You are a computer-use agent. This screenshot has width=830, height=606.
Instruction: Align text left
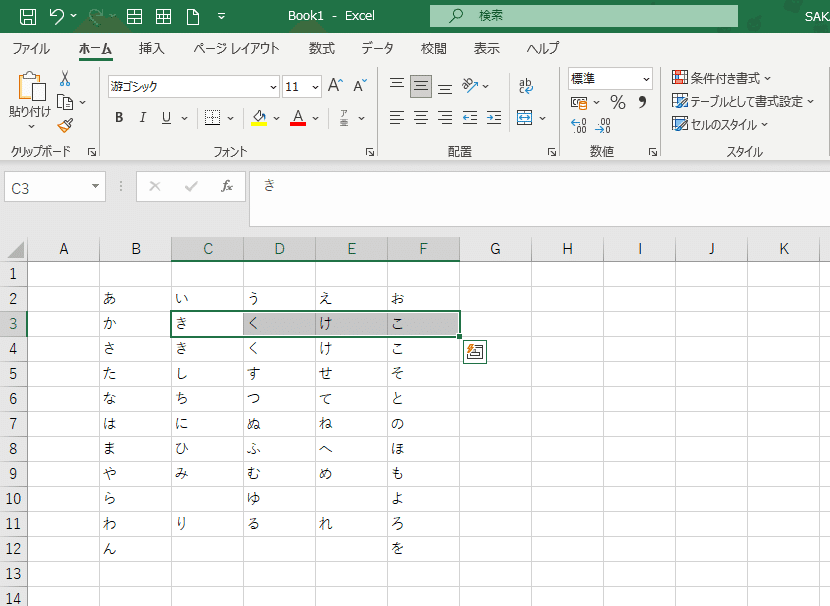coord(396,117)
